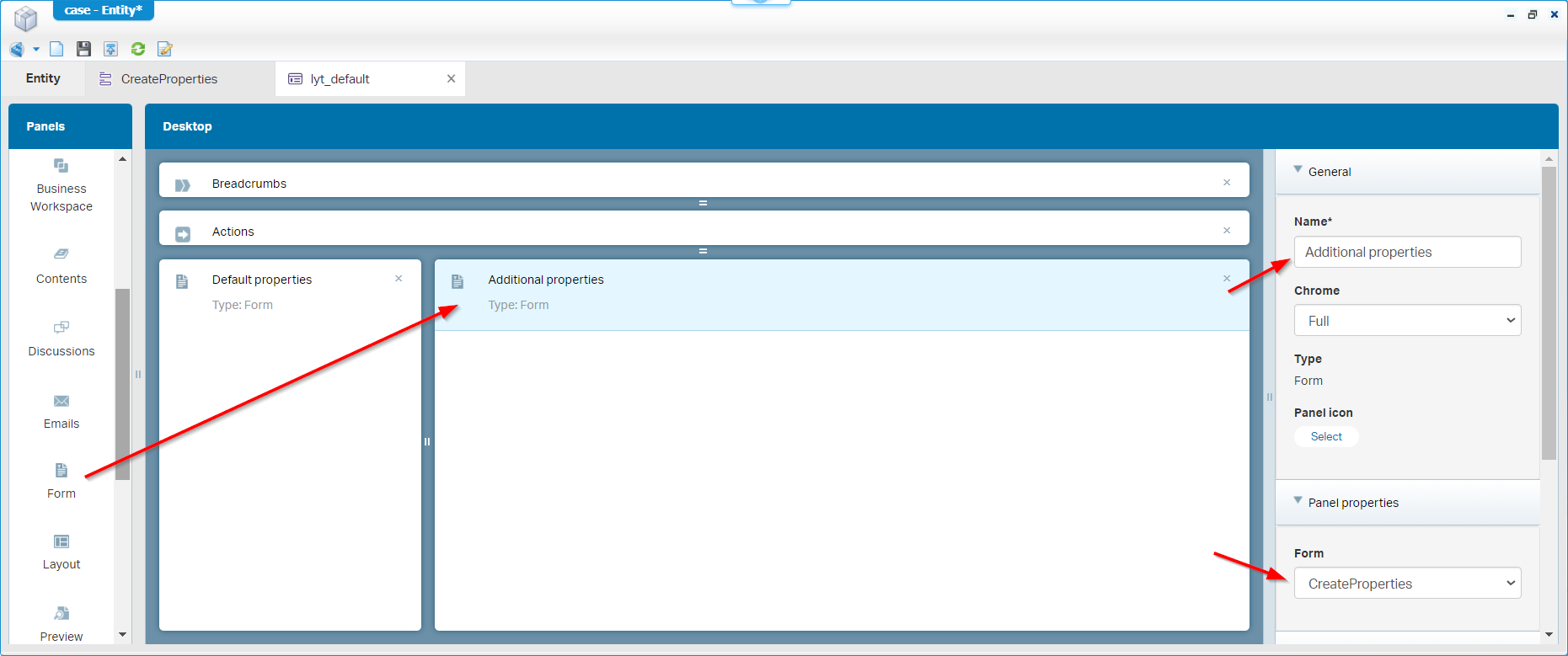Click the Select button for Panel icon
The image size is (1568, 656).
1325,436
